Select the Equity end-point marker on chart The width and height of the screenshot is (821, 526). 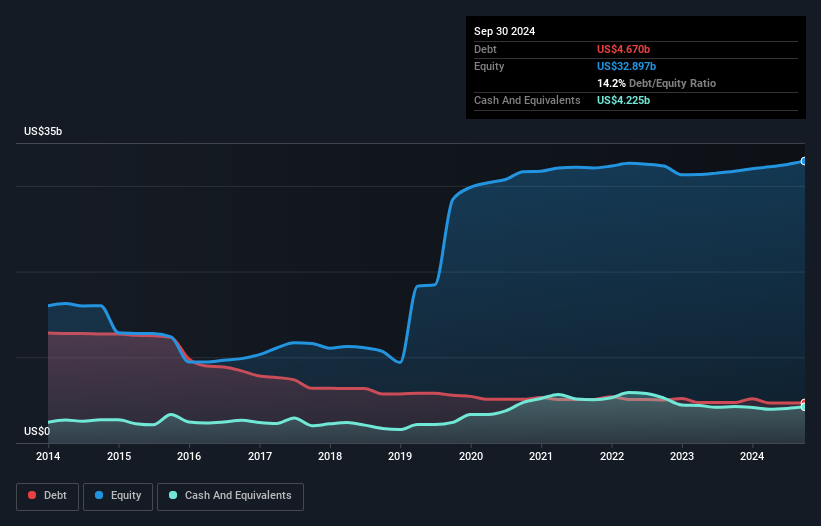[804, 161]
